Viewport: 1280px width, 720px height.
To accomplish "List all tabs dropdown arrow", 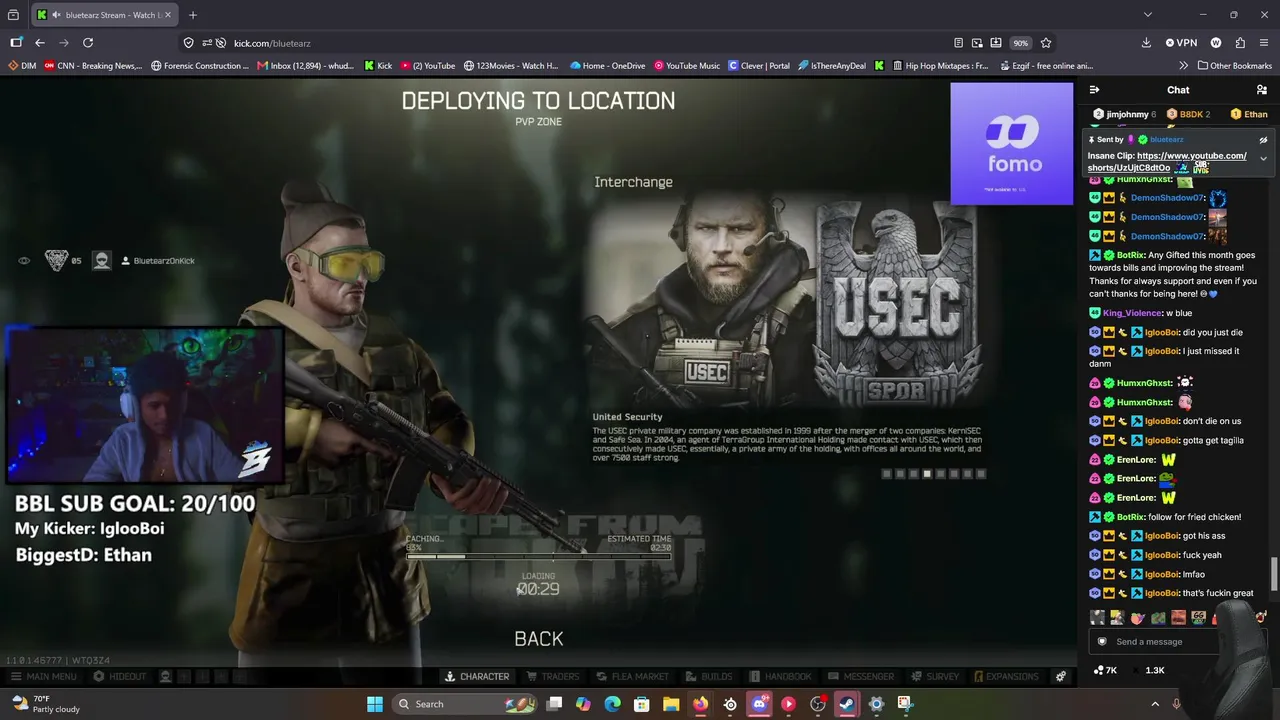I will click(x=1148, y=15).
